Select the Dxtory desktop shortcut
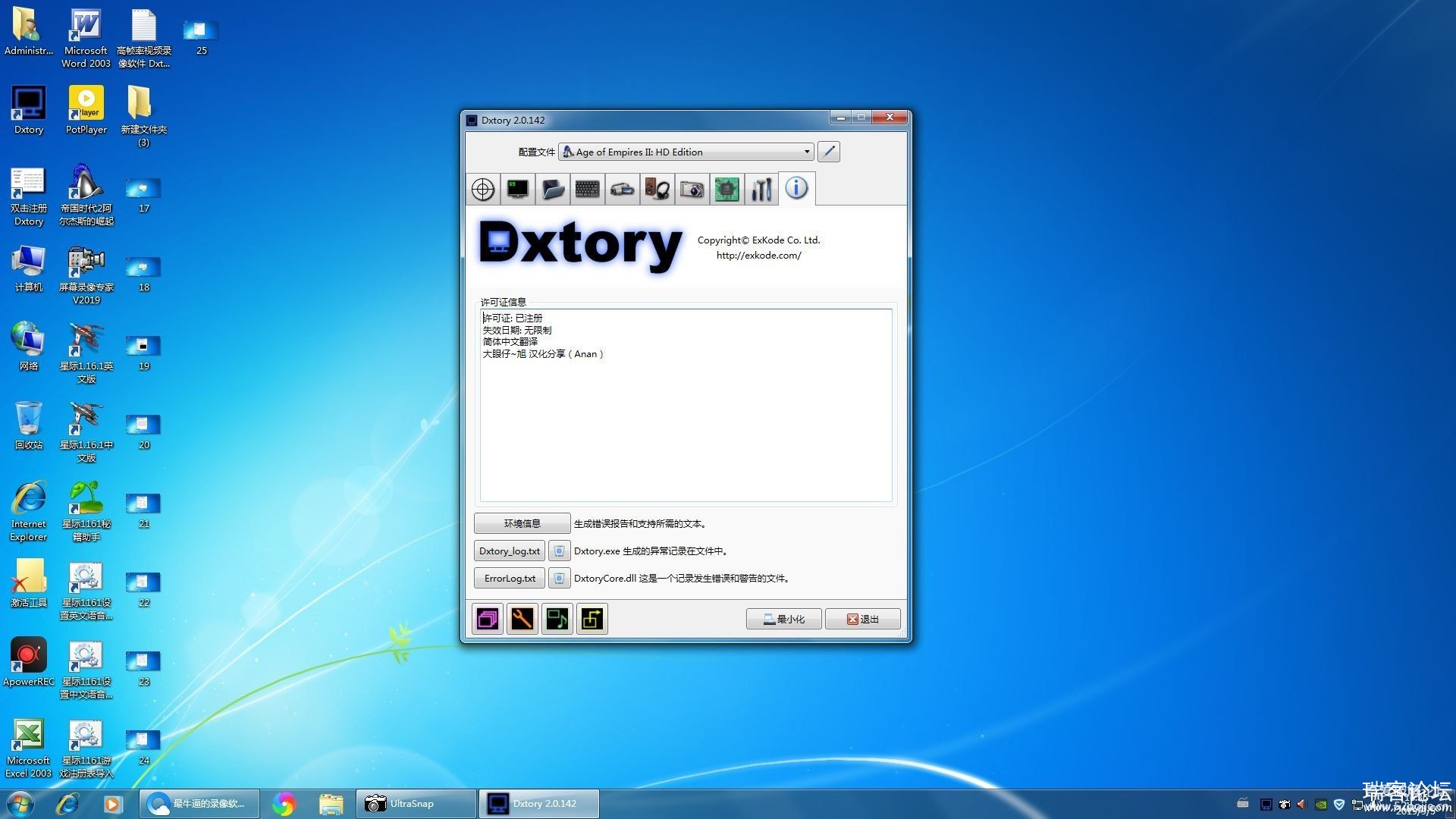1456x819 pixels. pos(29,111)
